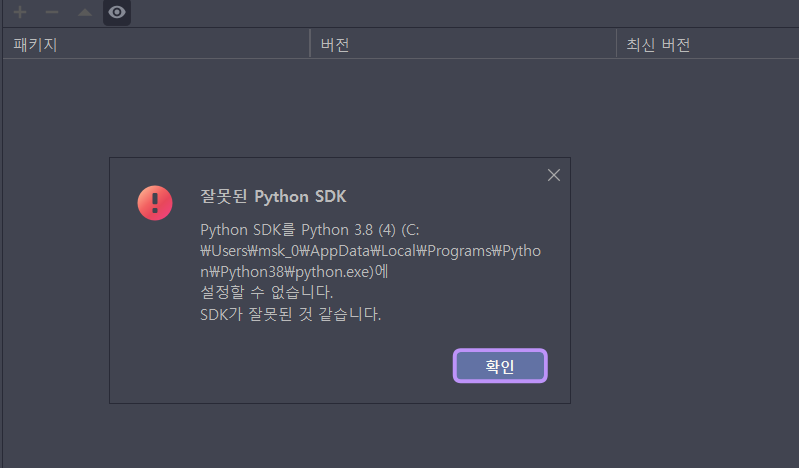Click the 잘못된 Python SDK dialog title

[x=273, y=196]
